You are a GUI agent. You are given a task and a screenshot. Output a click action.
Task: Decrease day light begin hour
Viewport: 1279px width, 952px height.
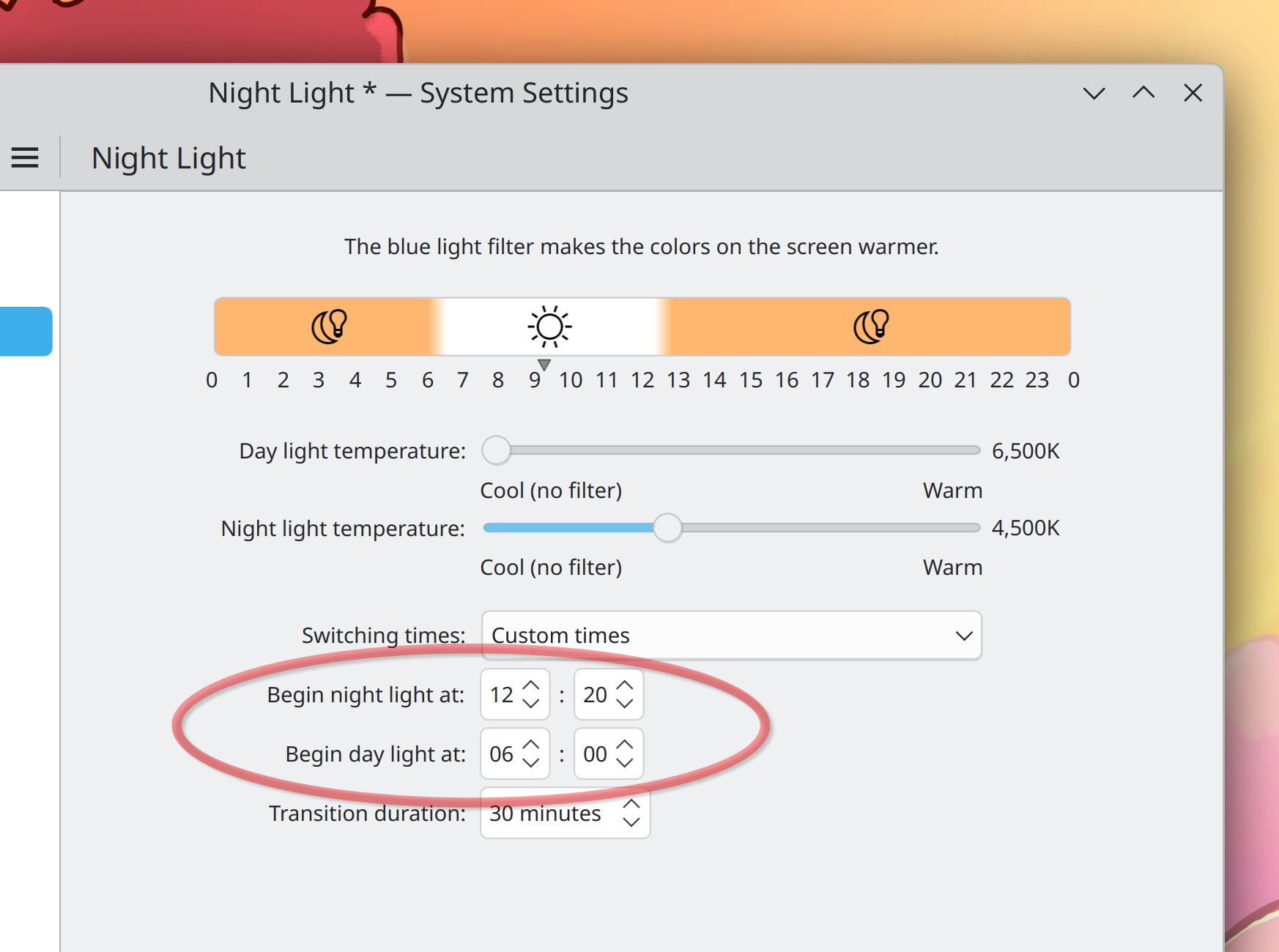531,762
